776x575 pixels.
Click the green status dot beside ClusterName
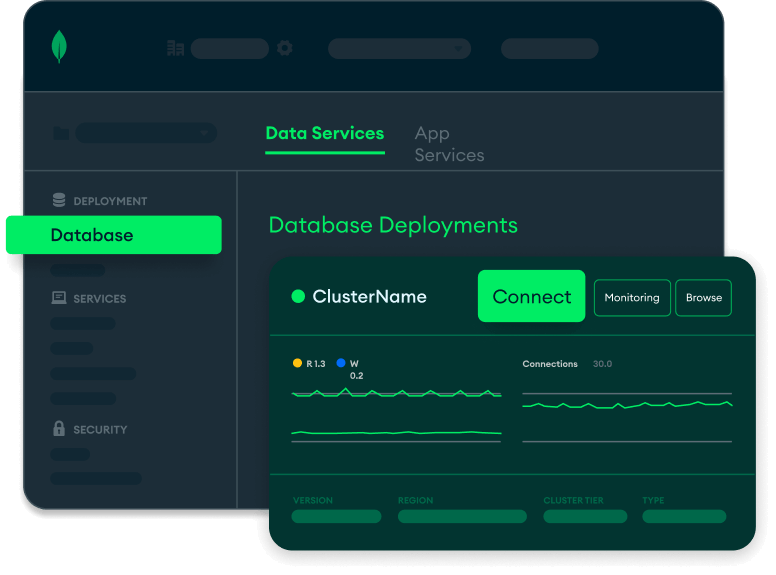[297, 297]
